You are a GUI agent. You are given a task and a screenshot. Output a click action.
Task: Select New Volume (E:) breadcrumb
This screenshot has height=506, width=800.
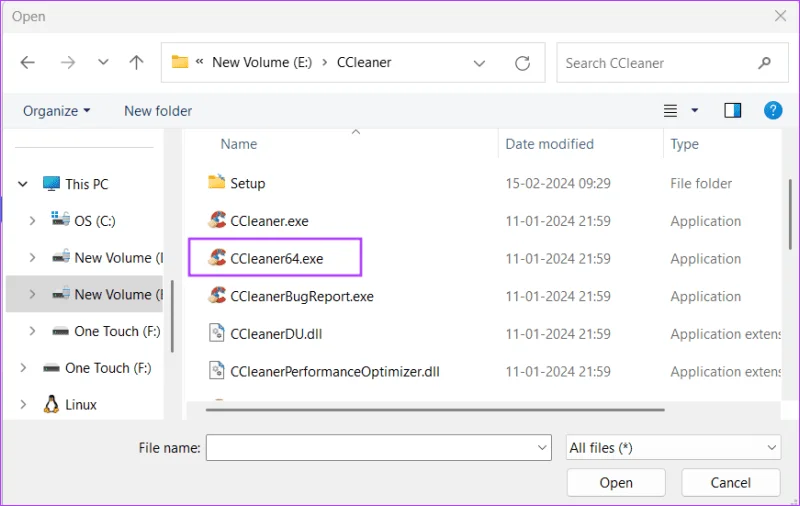click(x=262, y=62)
